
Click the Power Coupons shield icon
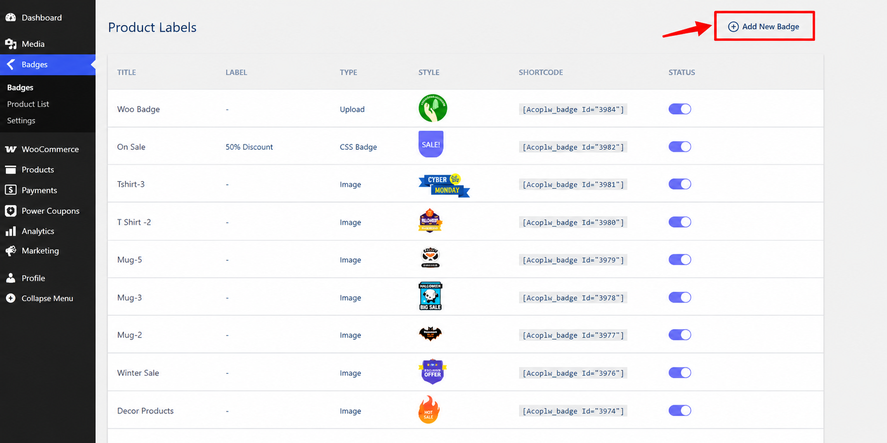[x=10, y=211]
